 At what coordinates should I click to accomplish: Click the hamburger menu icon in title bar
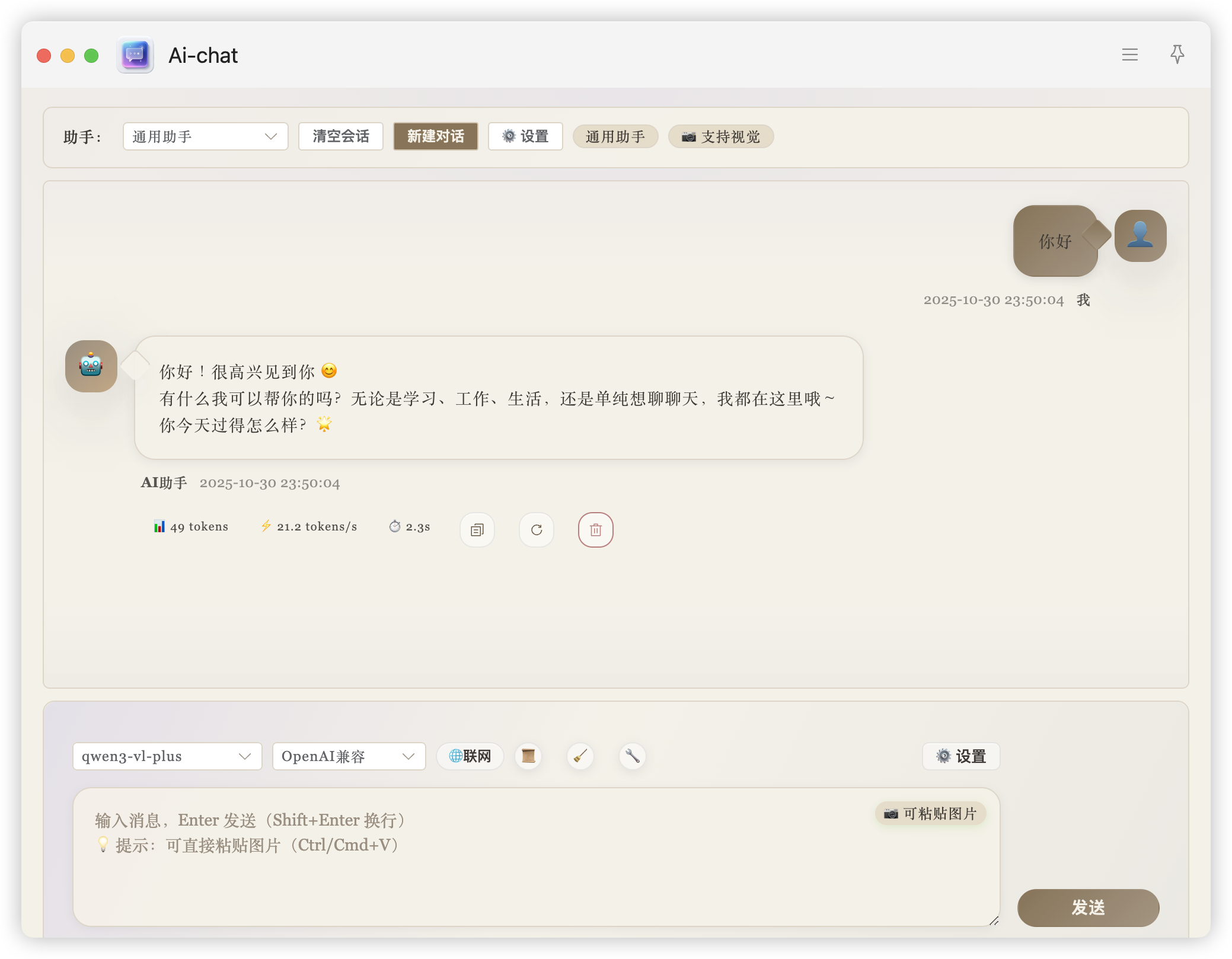pyautogui.click(x=1129, y=55)
